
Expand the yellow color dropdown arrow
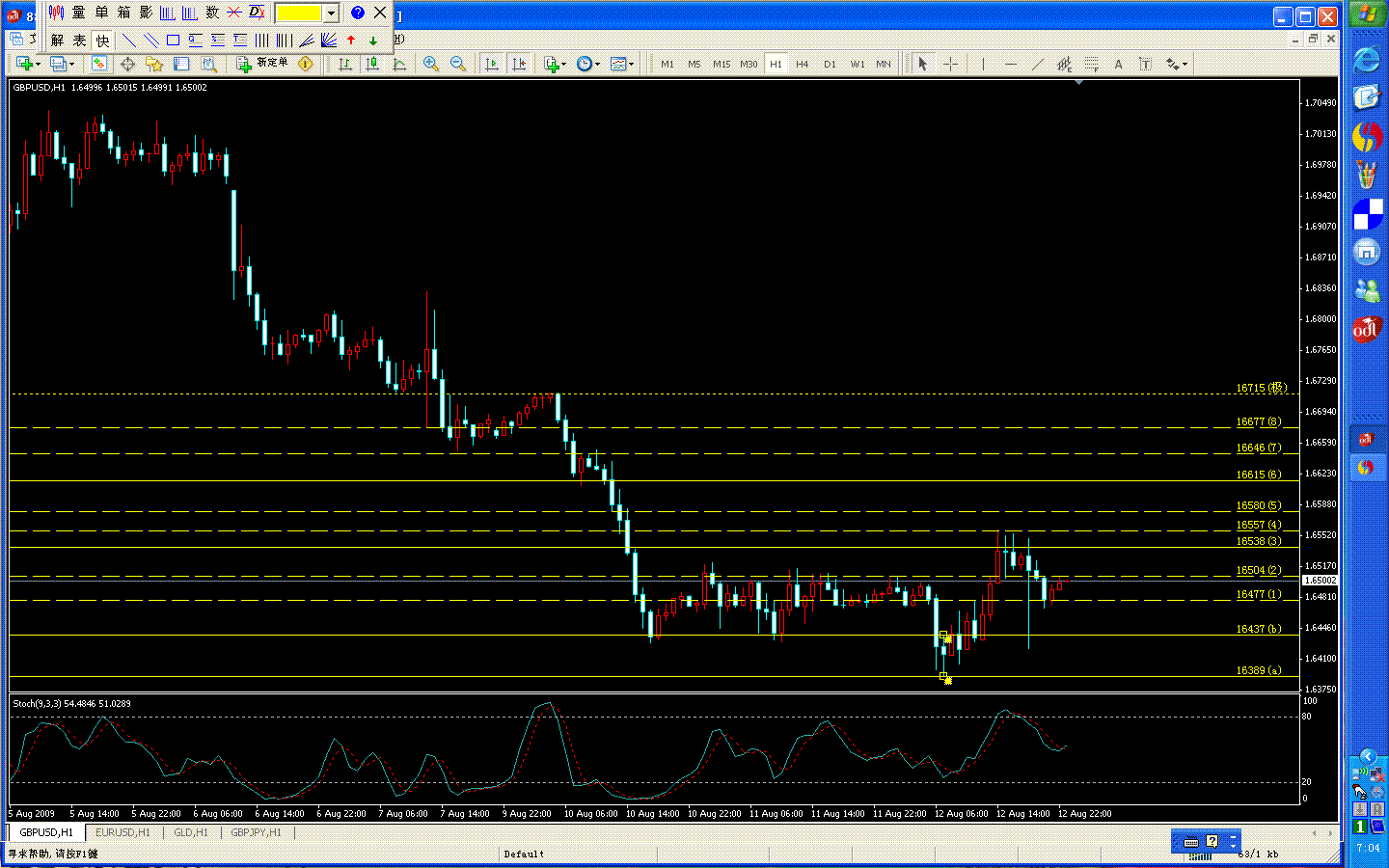(x=331, y=13)
